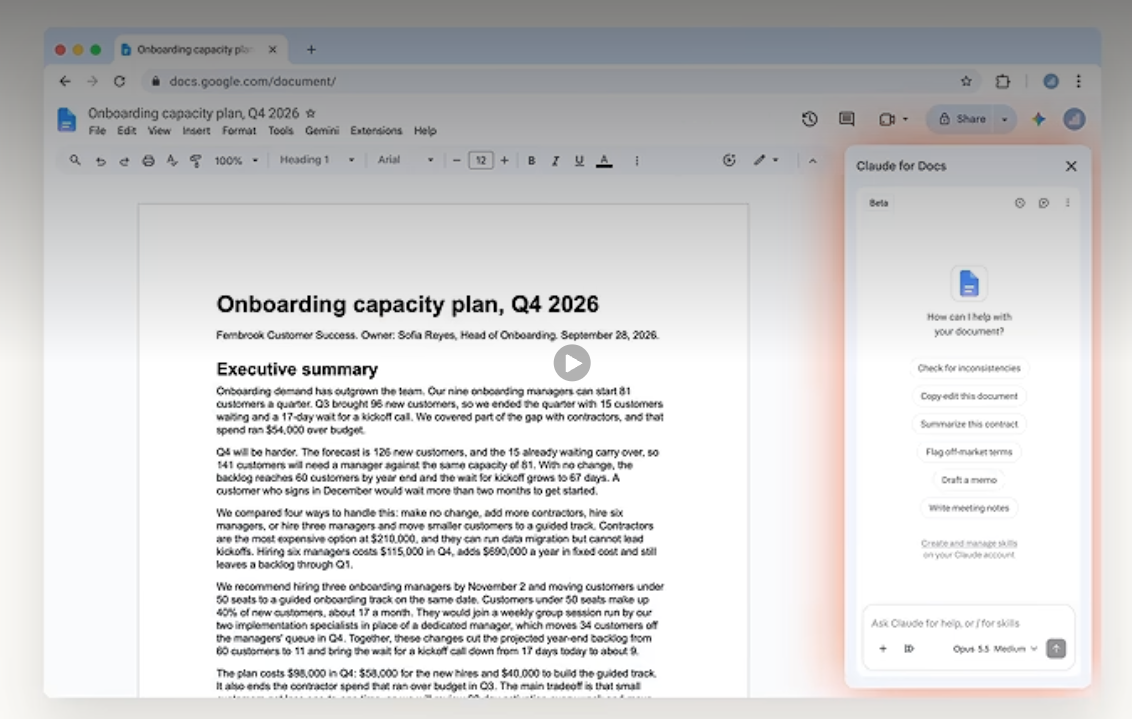Open the video meeting dropdown

893,119
